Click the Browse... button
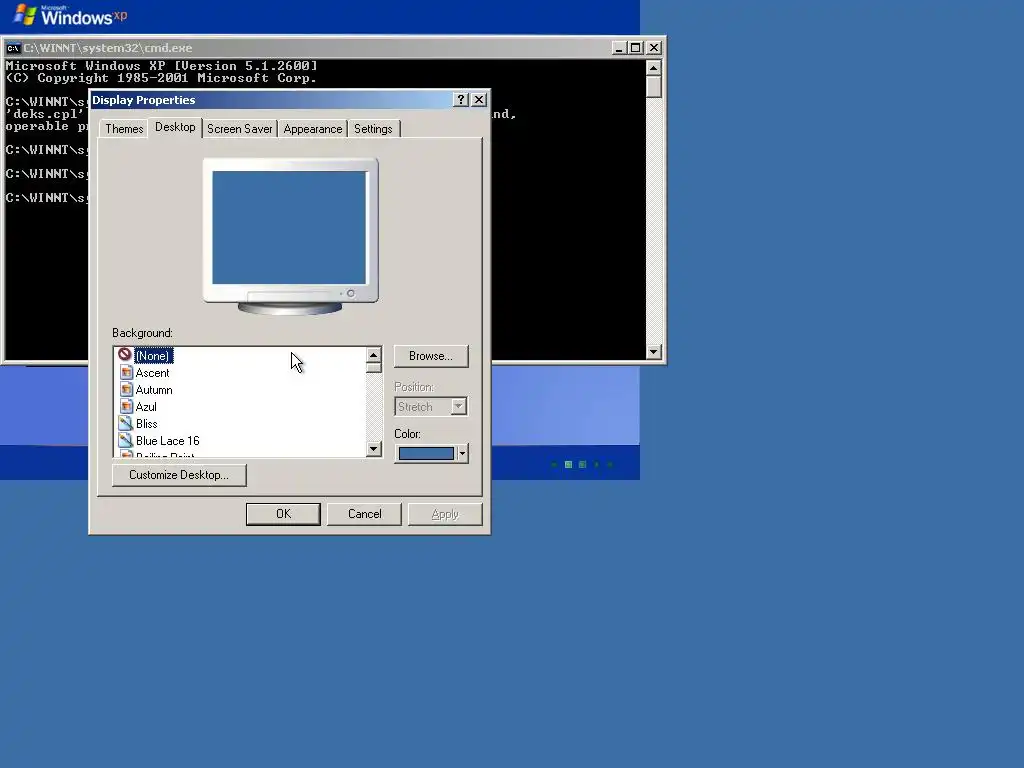Viewport: 1024px width, 768px height. pyautogui.click(x=431, y=356)
